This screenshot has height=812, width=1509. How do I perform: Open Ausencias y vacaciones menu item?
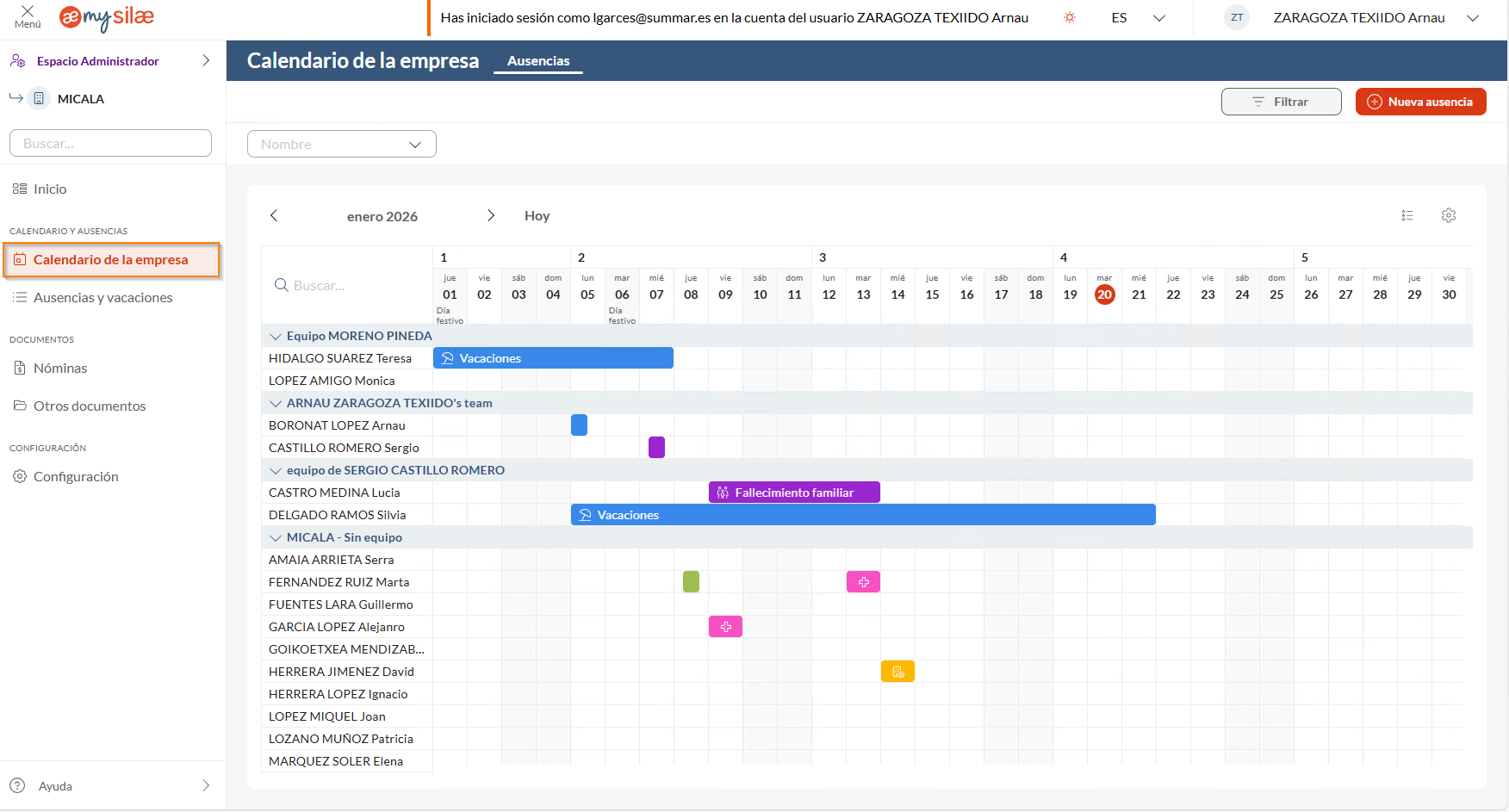pos(102,297)
